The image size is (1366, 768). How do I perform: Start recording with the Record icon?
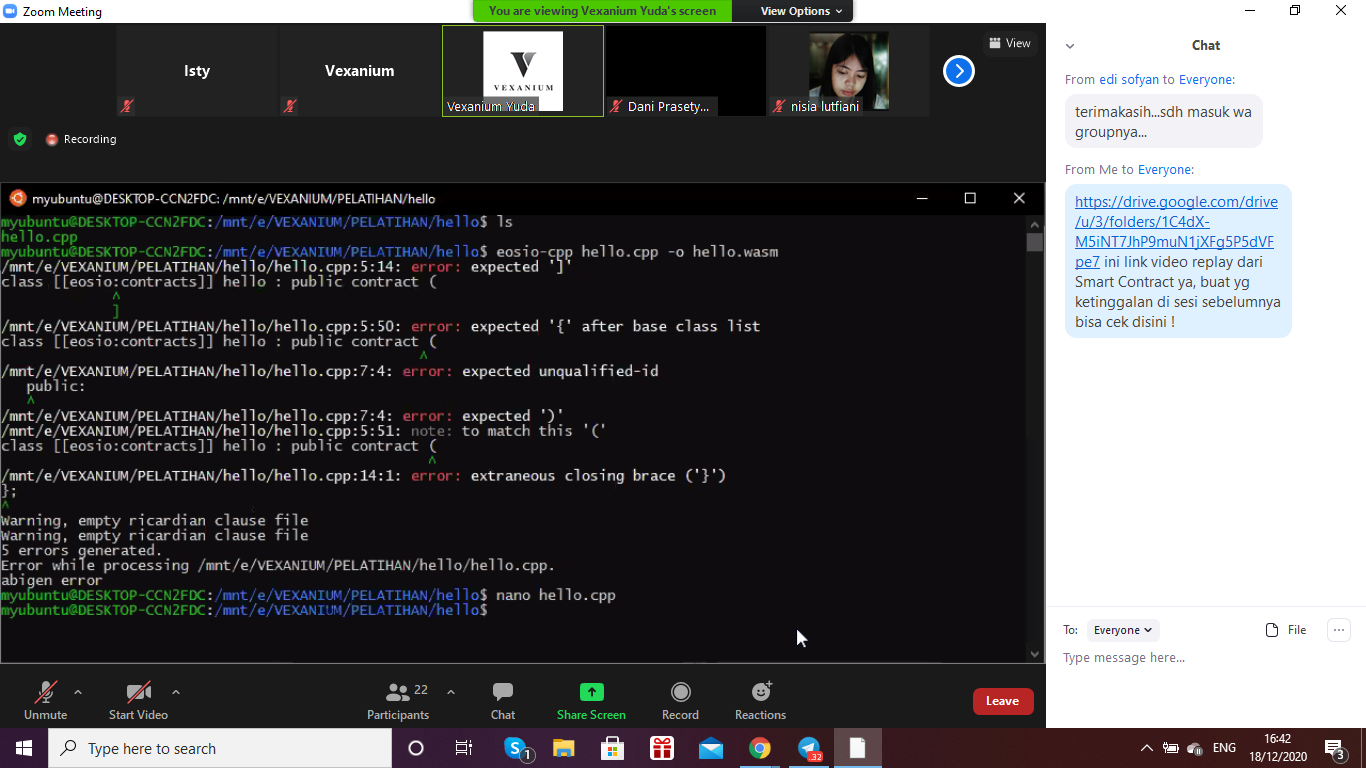[680, 692]
